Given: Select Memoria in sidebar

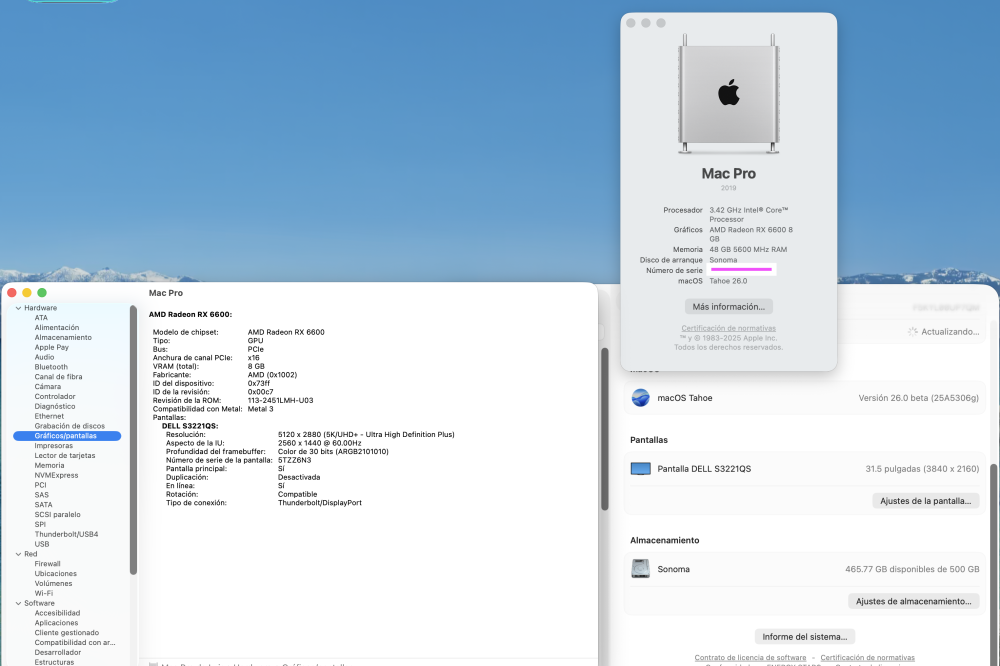Looking at the screenshot, I should tap(50, 466).
